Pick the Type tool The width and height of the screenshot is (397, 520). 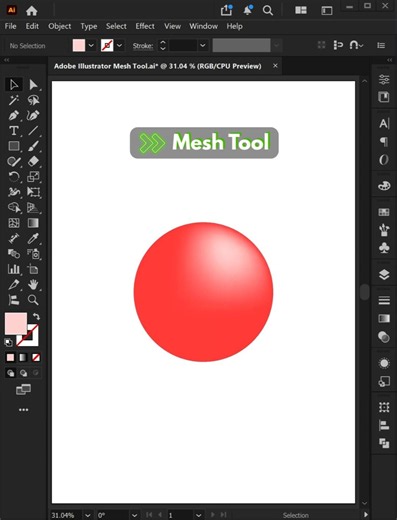(x=14, y=131)
